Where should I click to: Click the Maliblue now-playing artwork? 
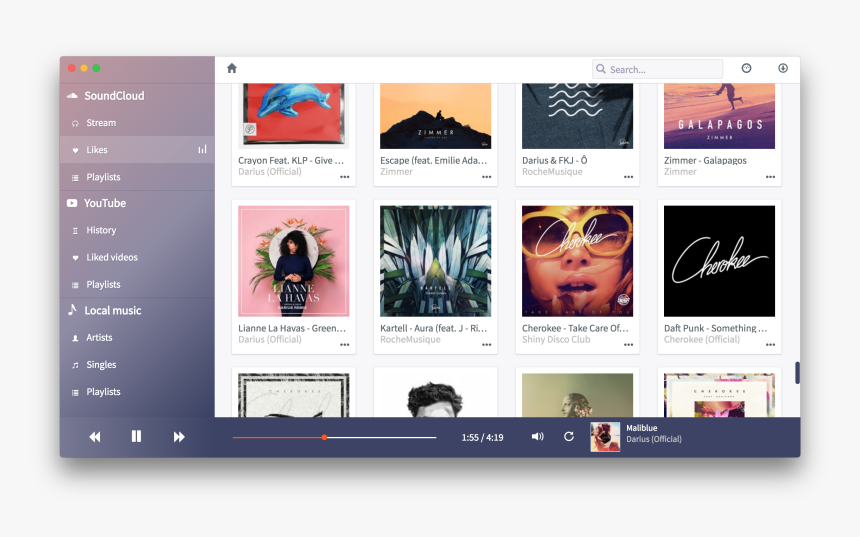605,437
